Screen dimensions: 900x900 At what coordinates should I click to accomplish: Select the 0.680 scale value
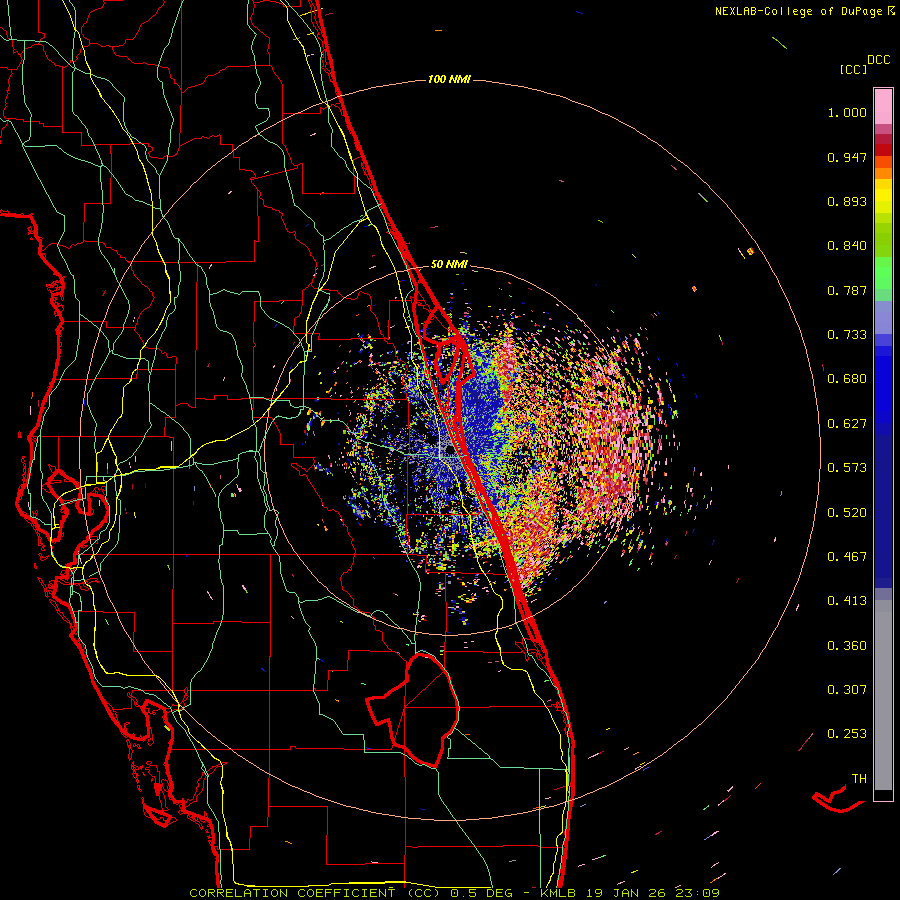point(847,379)
